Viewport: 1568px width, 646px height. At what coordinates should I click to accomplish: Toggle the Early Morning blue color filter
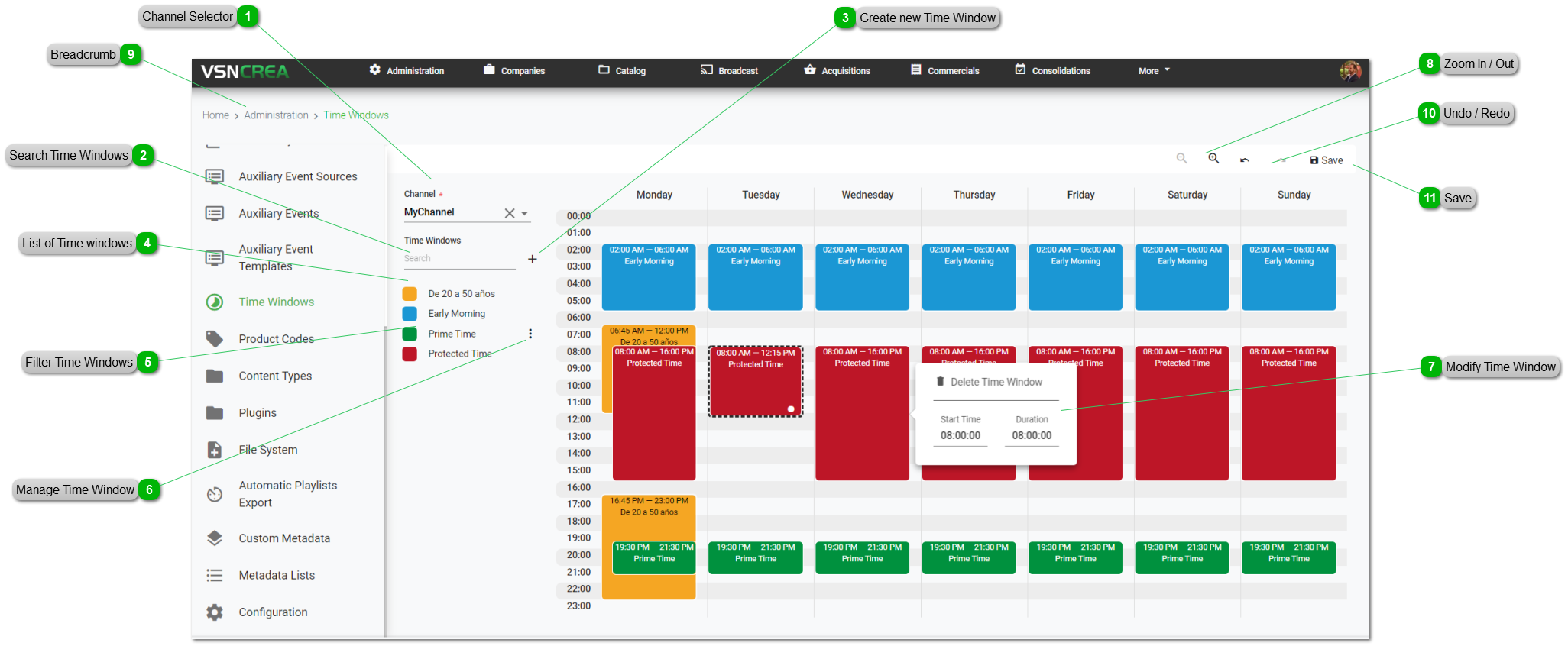coord(410,314)
